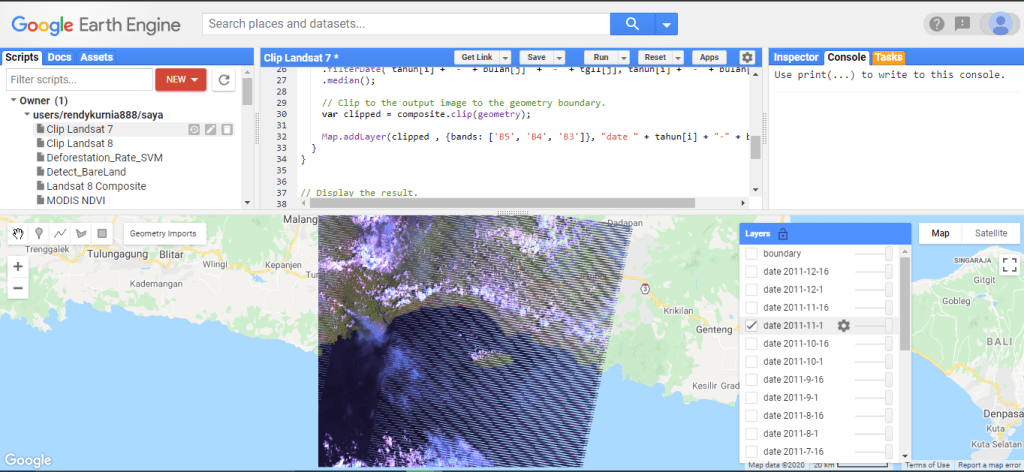
Task: Delete the Clip Landsat 7 script
Action: [227, 129]
